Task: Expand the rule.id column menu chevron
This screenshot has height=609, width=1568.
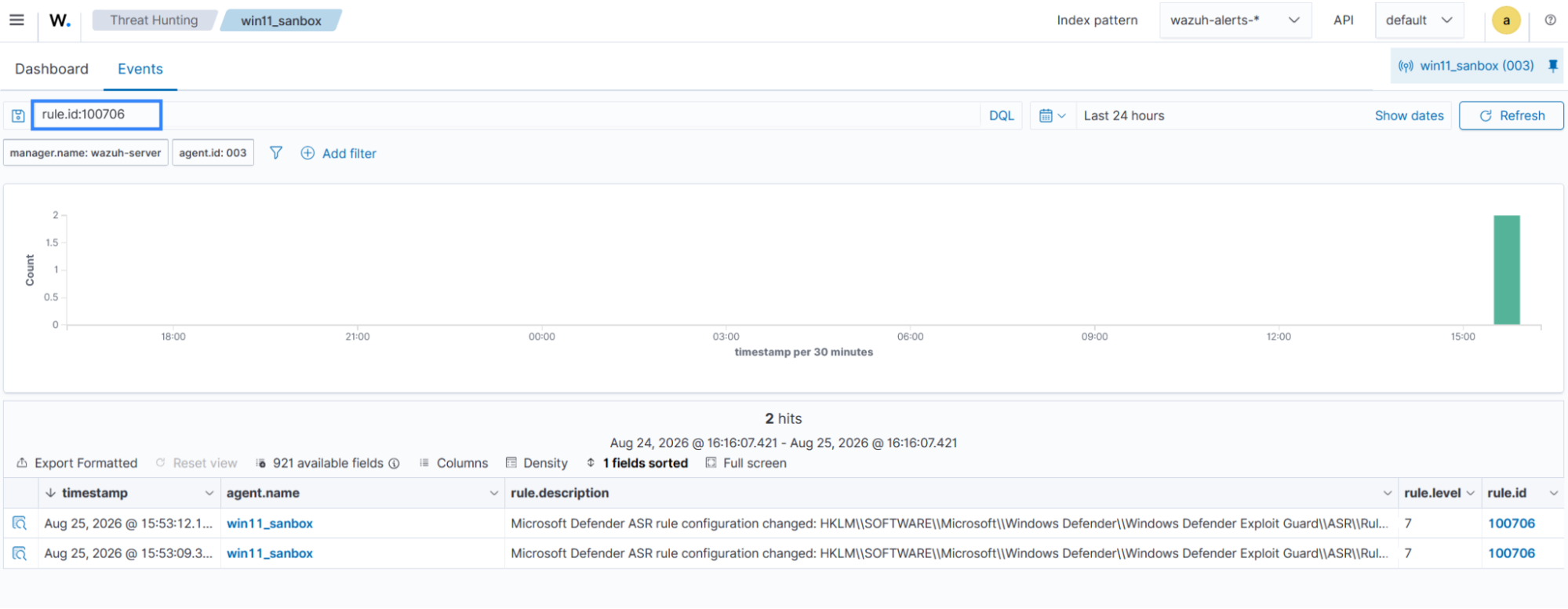Action: (1553, 493)
